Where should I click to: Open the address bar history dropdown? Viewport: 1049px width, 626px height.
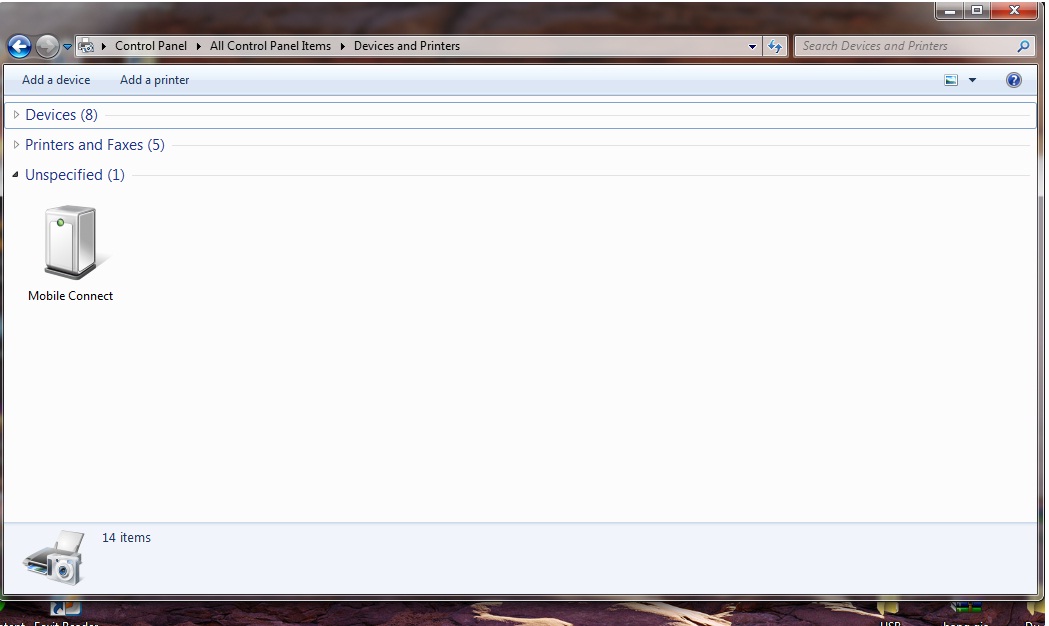click(x=753, y=46)
